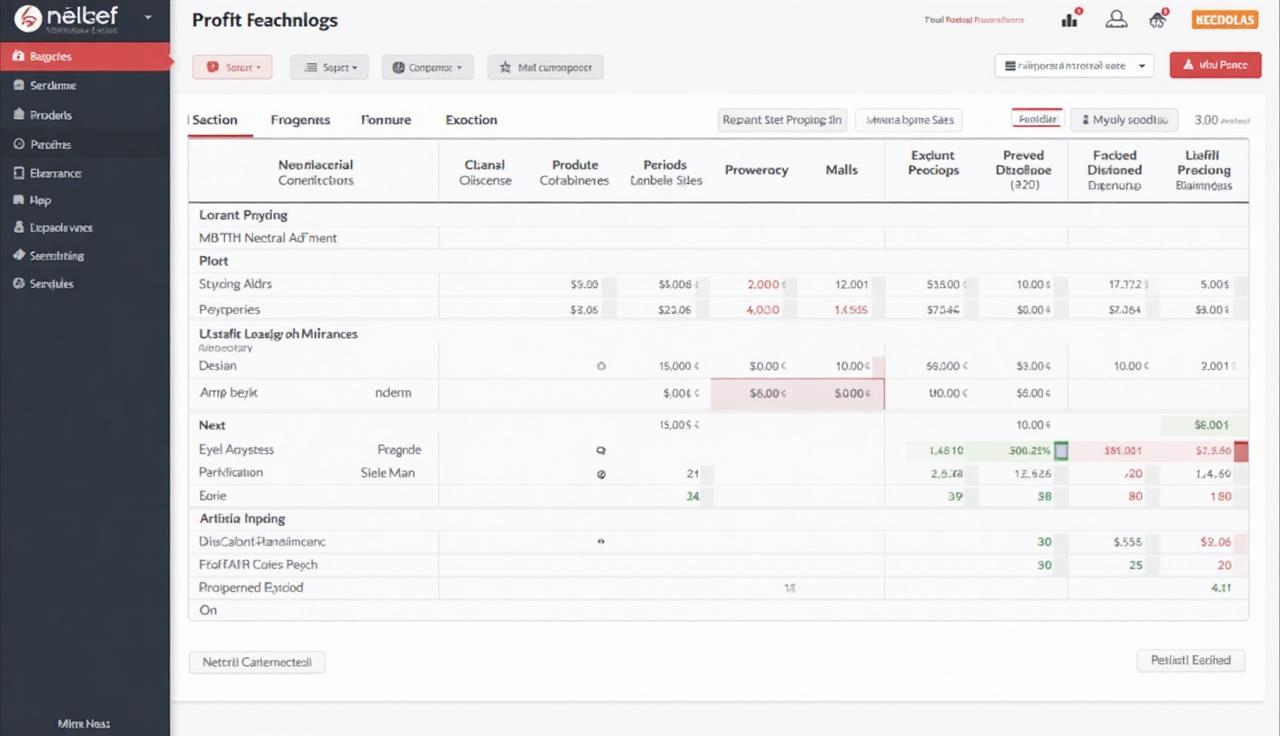Click the Seerofrting sidebar tag icon
This screenshot has height=736, width=1280.
click(x=19, y=256)
